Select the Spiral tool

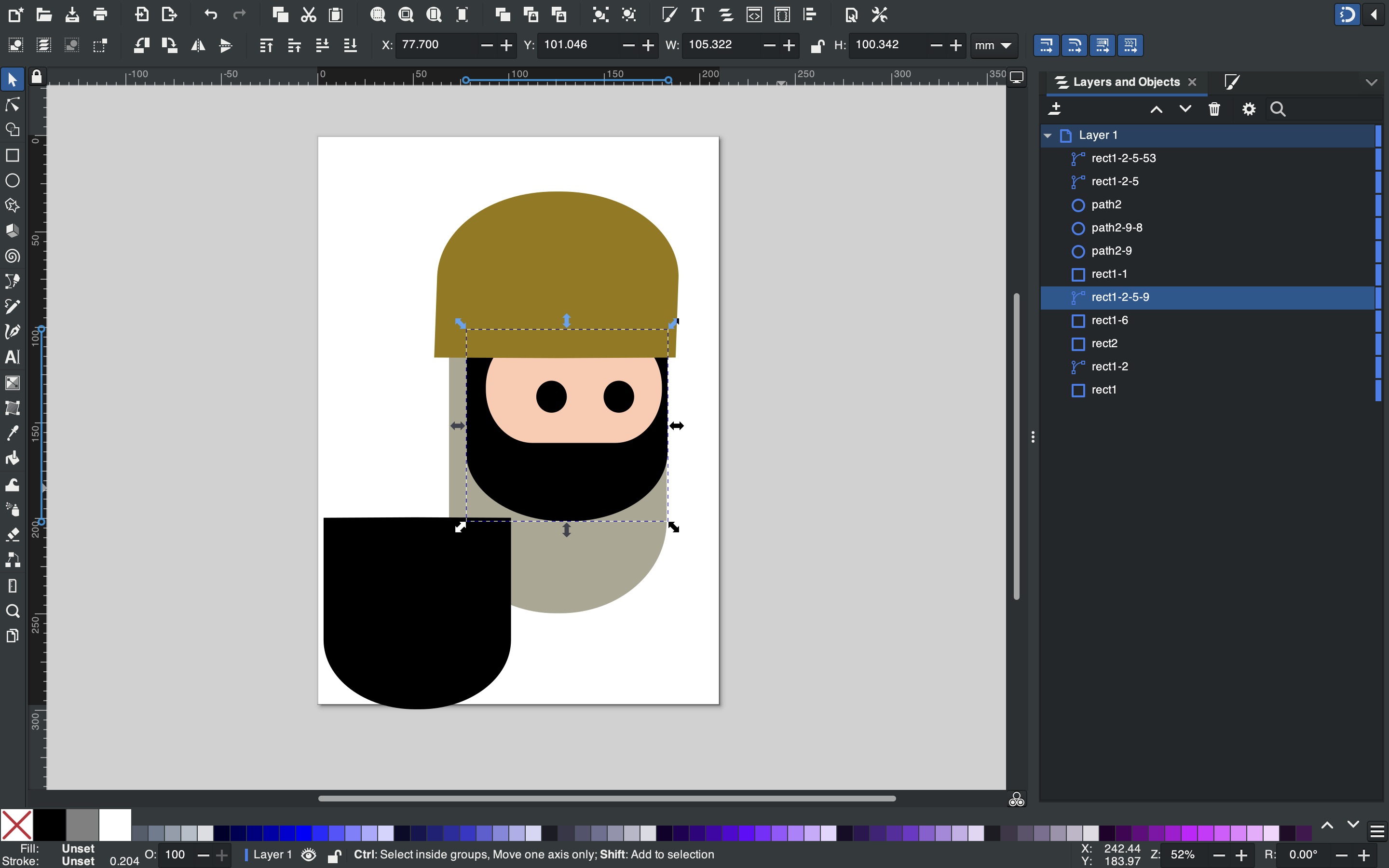pyautogui.click(x=12, y=256)
